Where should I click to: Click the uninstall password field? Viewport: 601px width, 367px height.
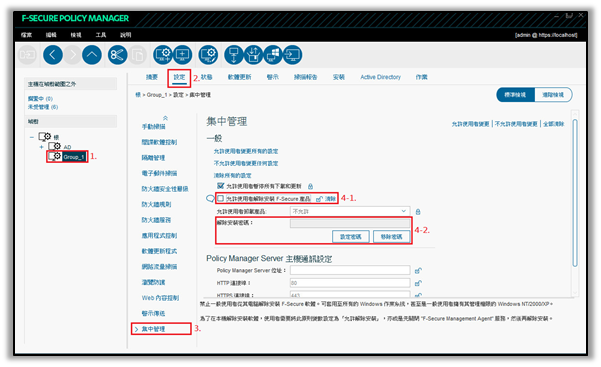(x=350, y=224)
